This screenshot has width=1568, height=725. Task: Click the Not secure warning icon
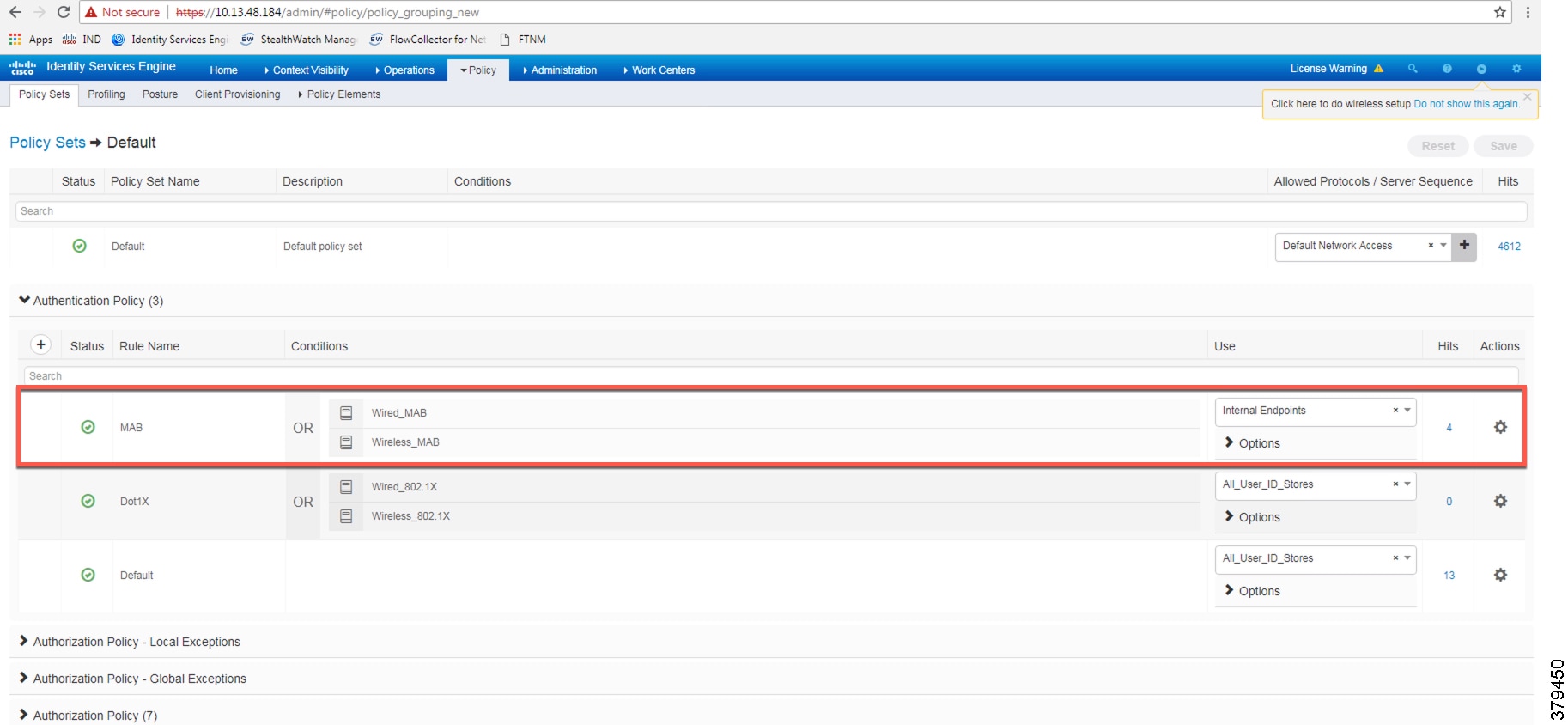tap(91, 12)
